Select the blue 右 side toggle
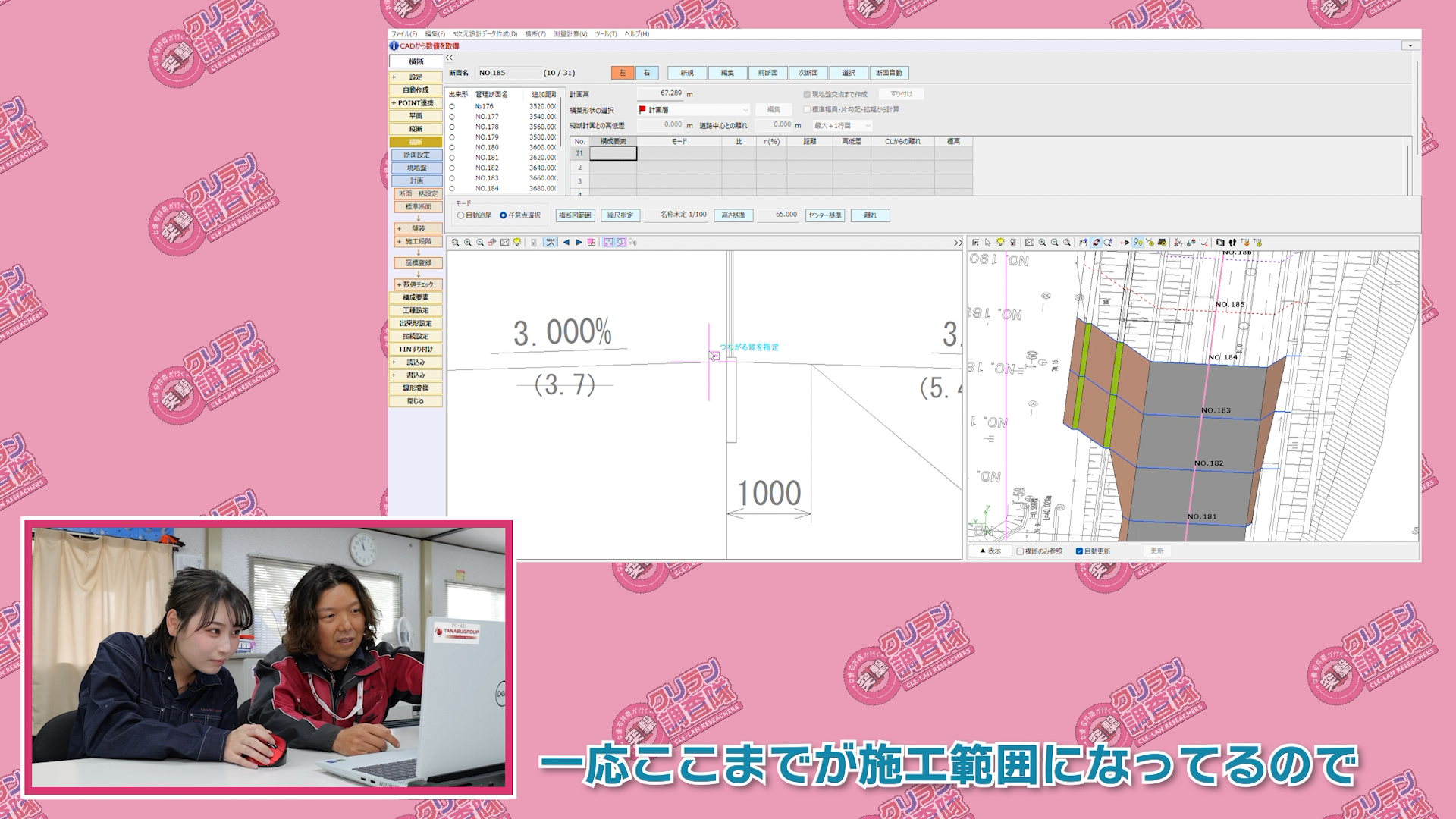Screen dimensions: 1456x819 tap(647, 73)
